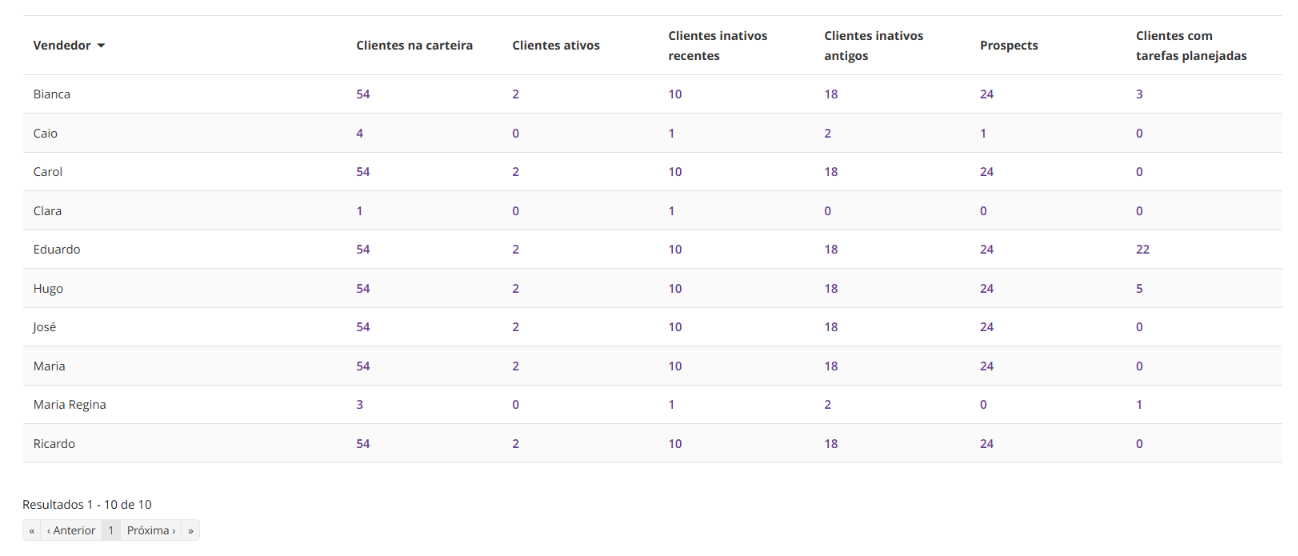
Task: Open Bianca's 3 planned tasks clients
Action: coord(1139,95)
